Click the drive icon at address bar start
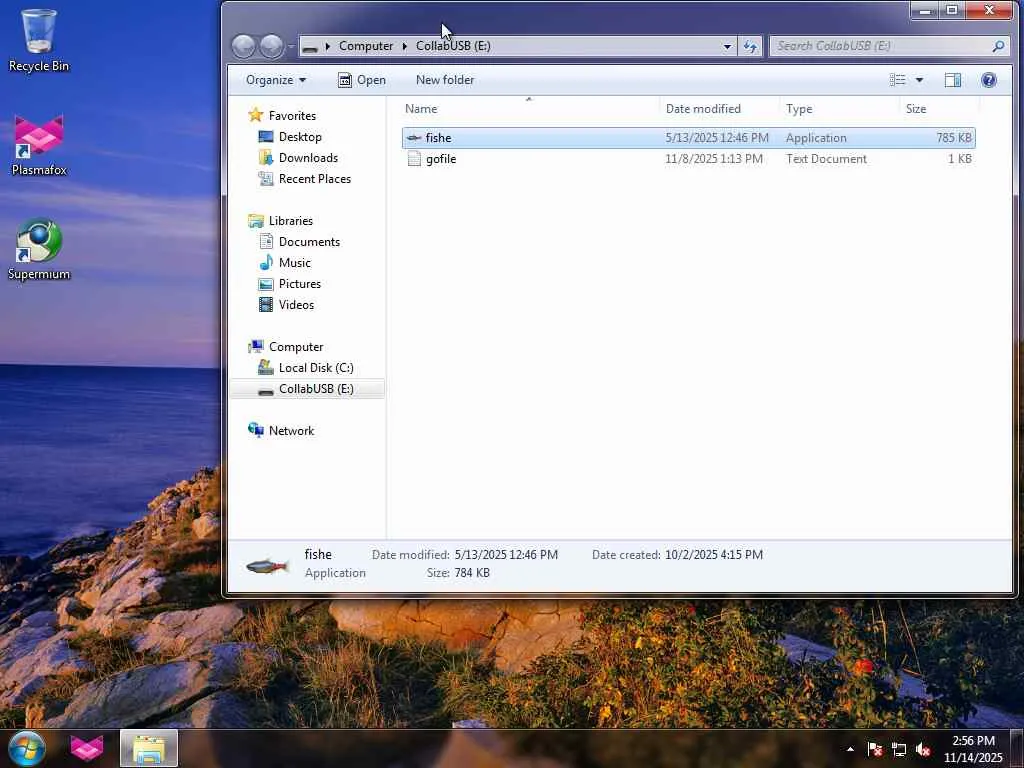 pyautogui.click(x=311, y=47)
